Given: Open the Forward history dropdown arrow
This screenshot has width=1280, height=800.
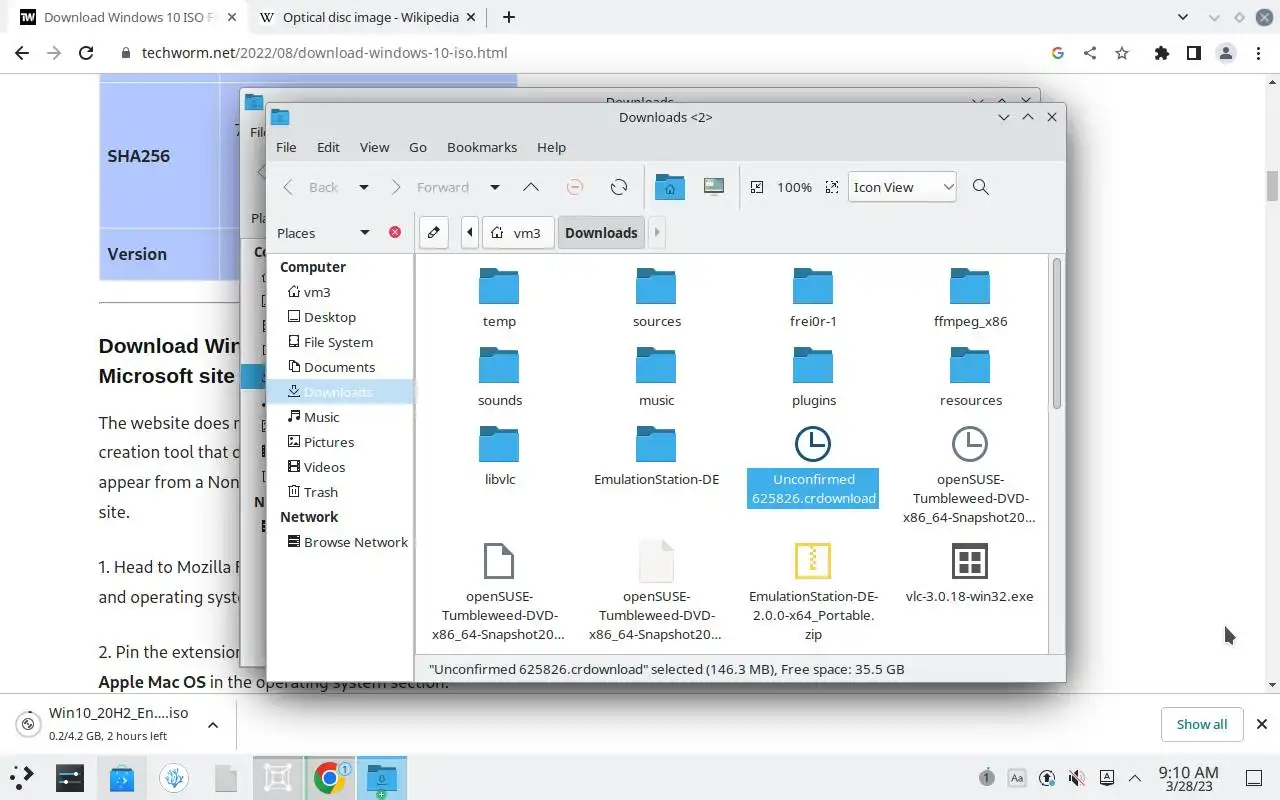Looking at the screenshot, I should pyautogui.click(x=494, y=187).
